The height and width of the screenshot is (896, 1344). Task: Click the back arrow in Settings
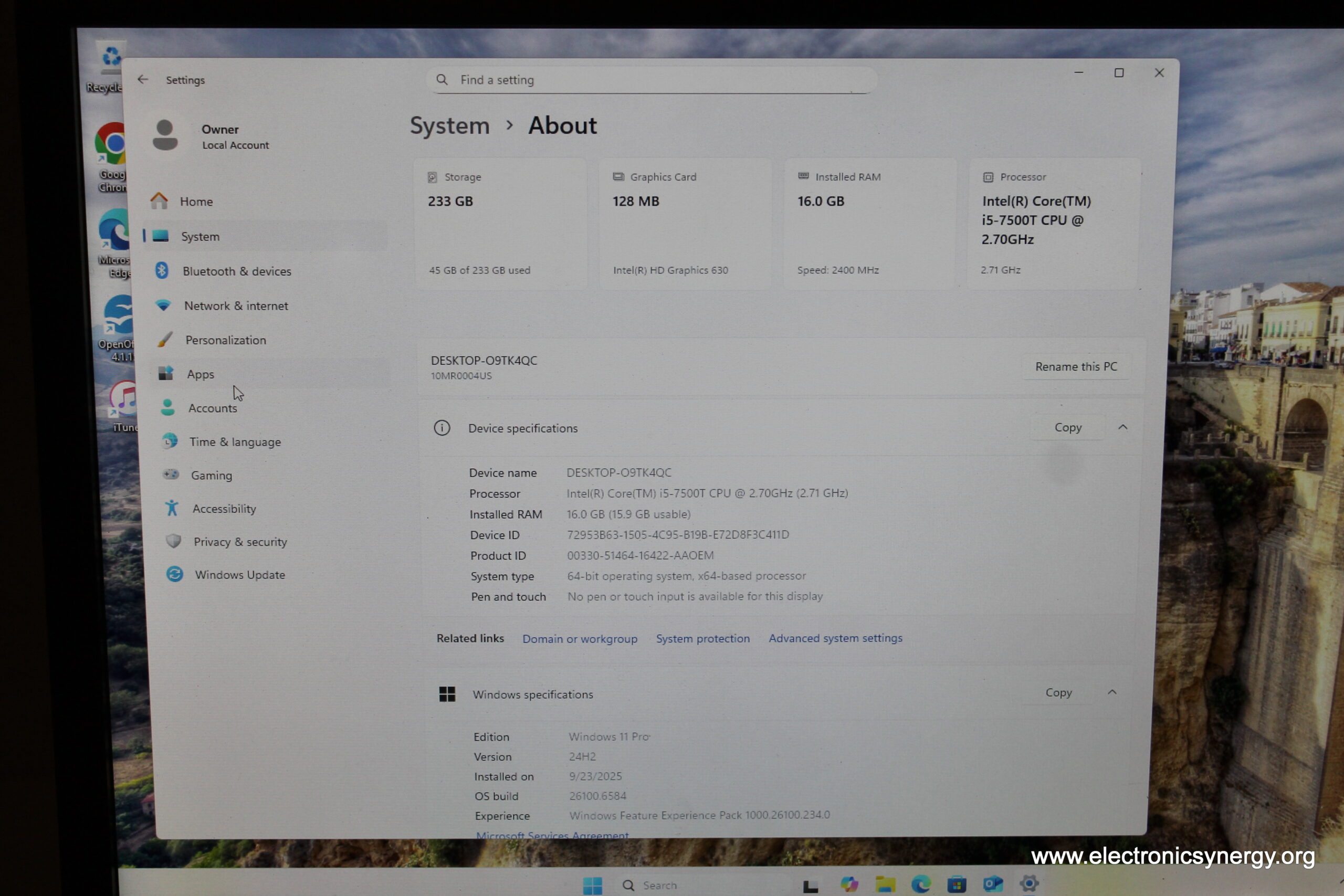pyautogui.click(x=143, y=79)
